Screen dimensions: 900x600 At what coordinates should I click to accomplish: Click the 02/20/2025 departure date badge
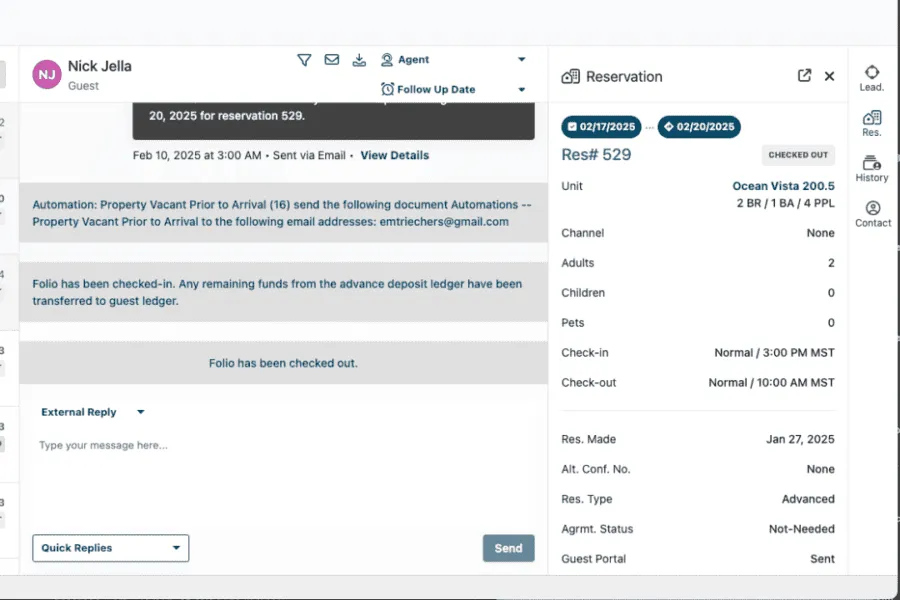[699, 127]
